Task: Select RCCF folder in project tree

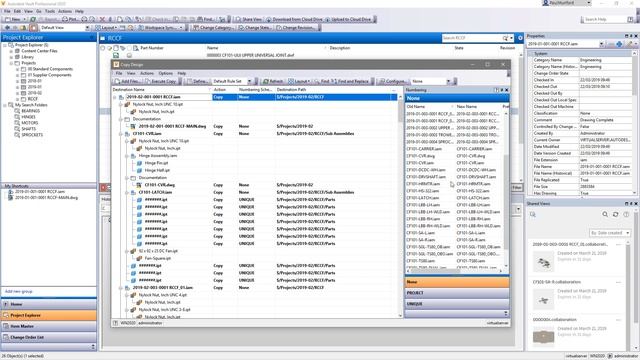Action: point(33,99)
